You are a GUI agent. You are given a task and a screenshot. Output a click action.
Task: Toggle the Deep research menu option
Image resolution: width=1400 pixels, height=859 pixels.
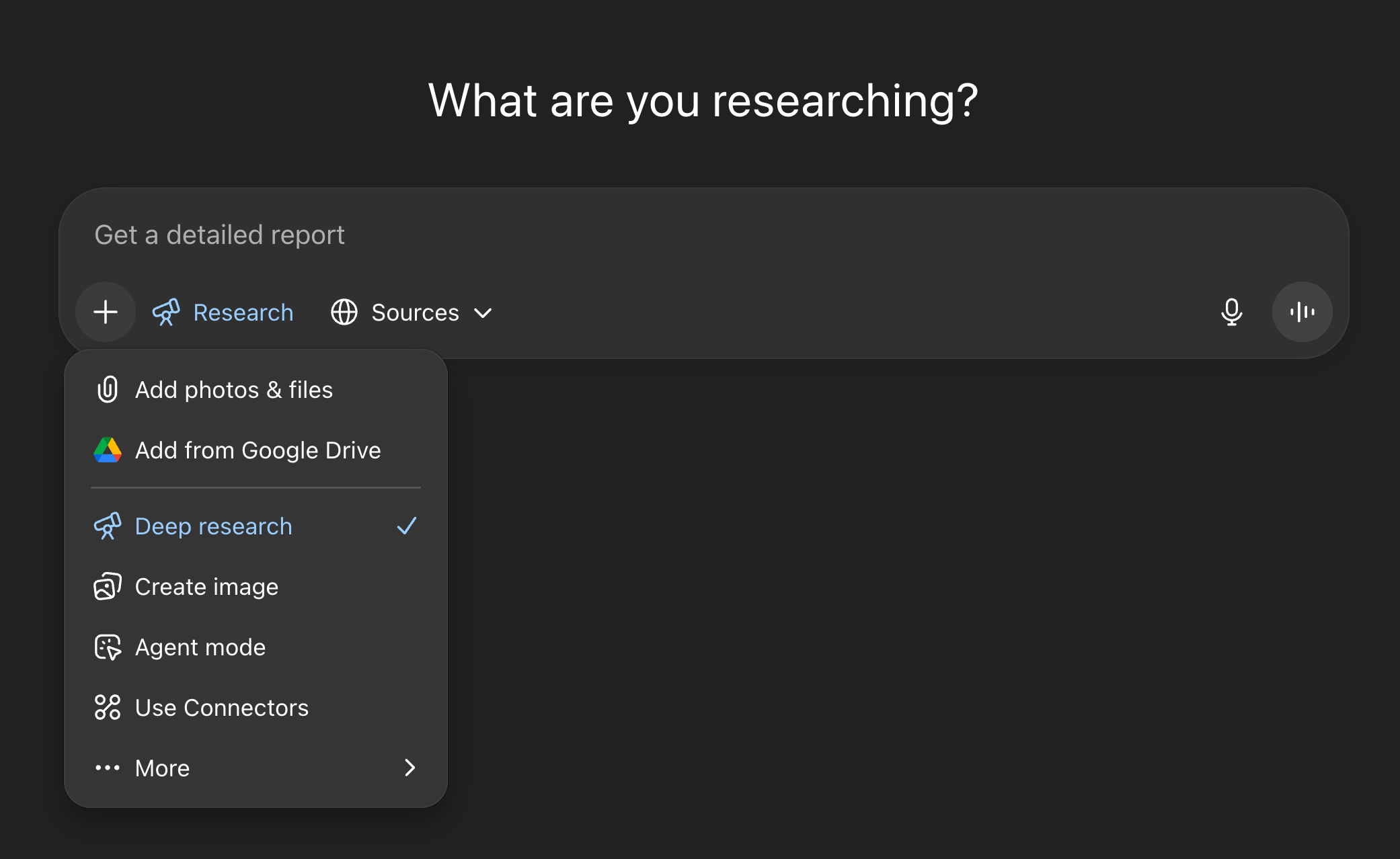click(214, 526)
